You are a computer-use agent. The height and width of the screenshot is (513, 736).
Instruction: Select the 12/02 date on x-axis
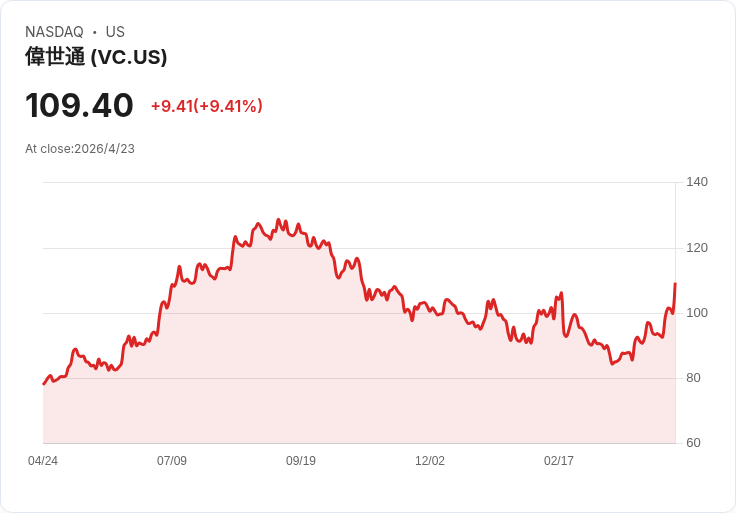430,461
